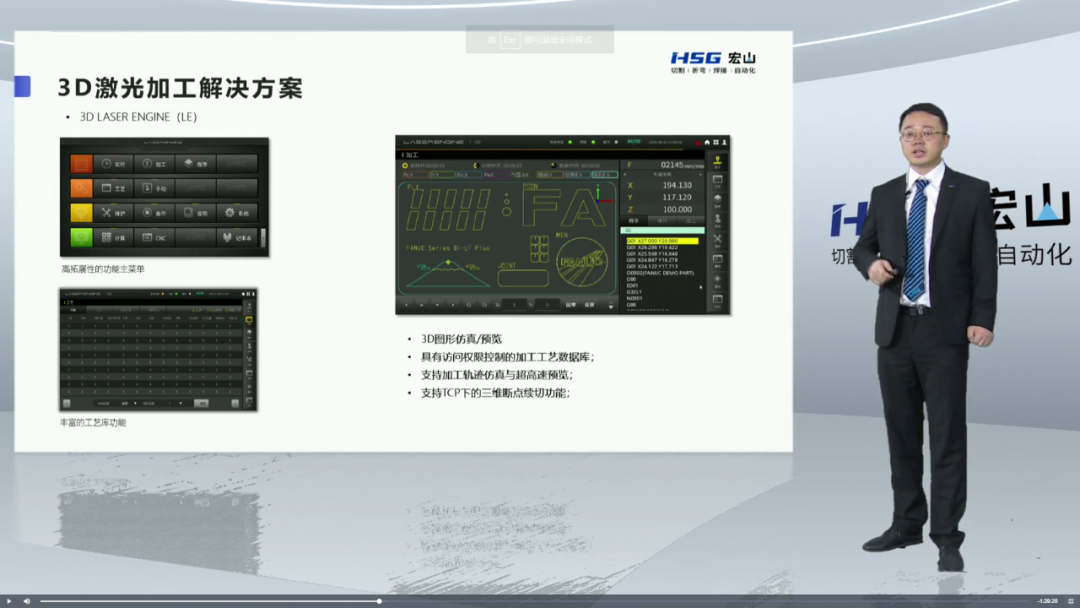Screen dimensions: 1080x608
Task: Select the orange category tile in the main menu
Action: (x=81, y=188)
